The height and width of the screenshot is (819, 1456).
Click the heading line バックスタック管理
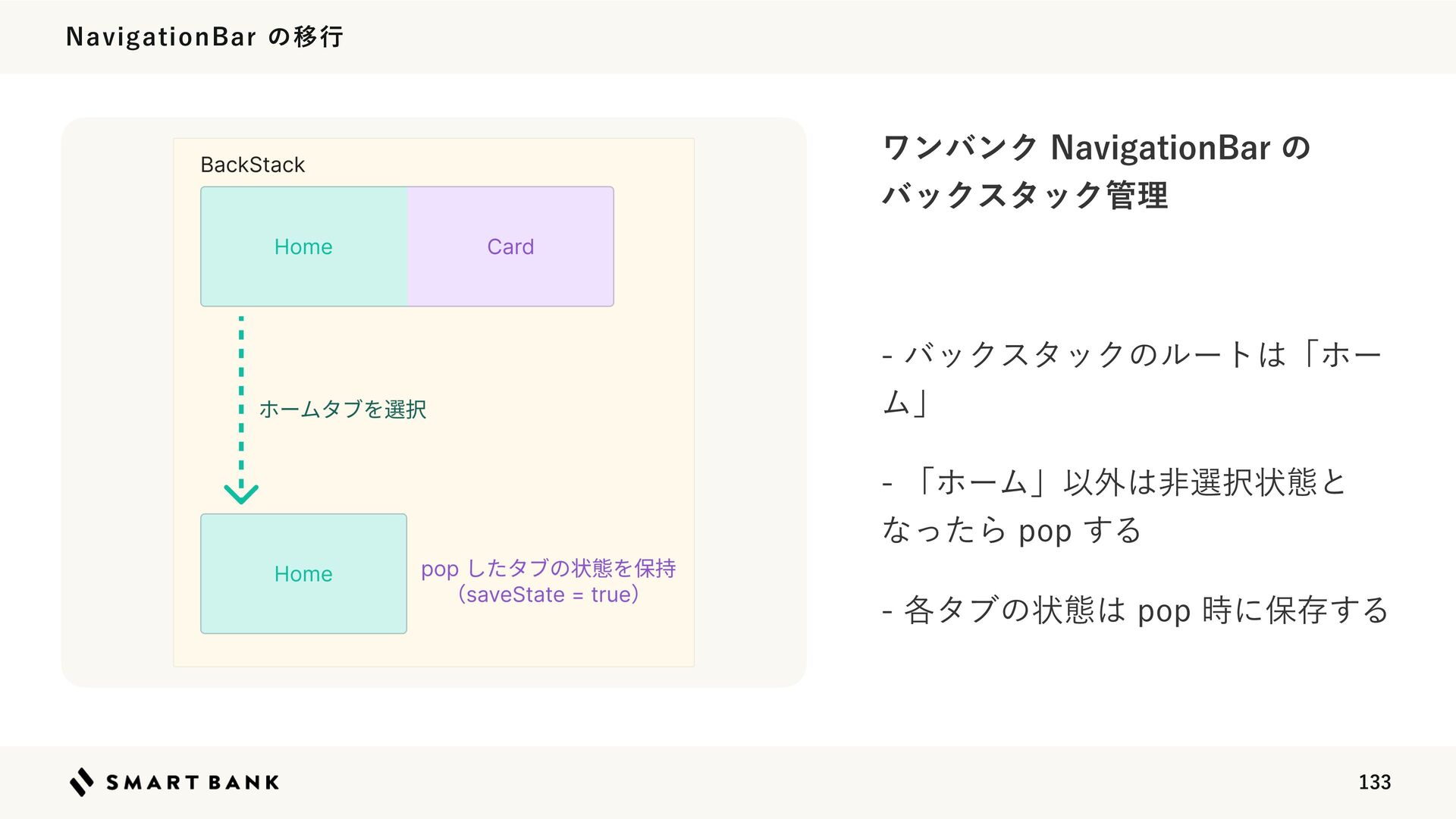(1025, 196)
